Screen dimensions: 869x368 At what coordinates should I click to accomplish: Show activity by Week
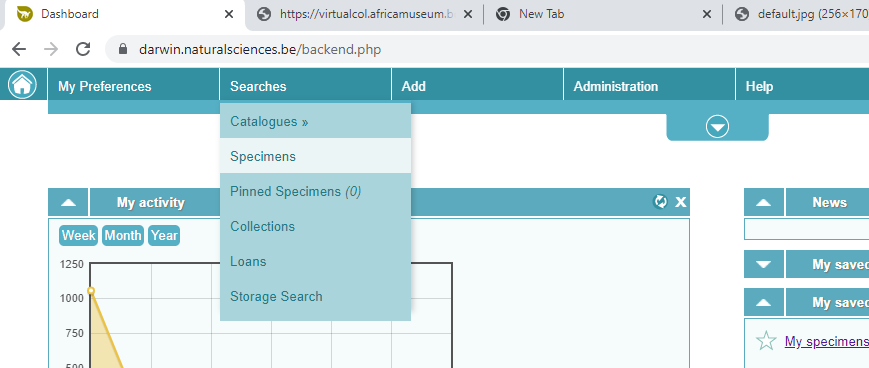79,236
